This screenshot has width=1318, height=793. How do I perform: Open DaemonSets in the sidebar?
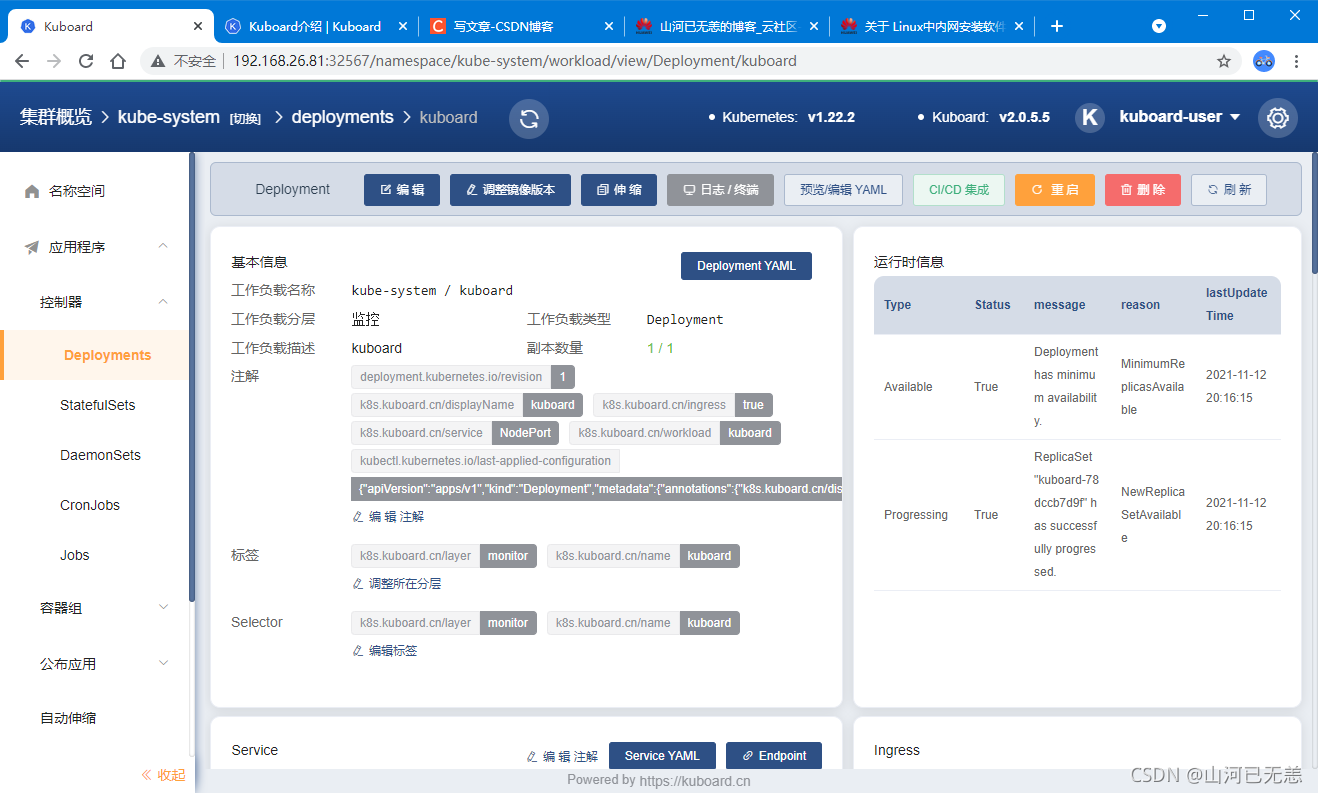click(100, 455)
